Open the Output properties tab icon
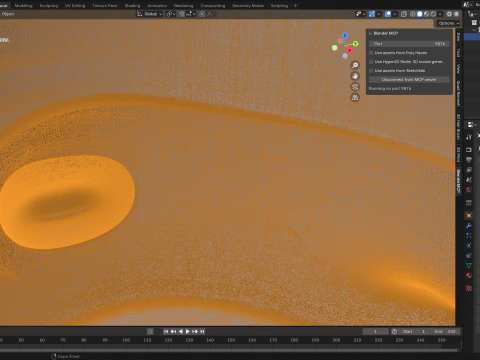The height and width of the screenshot is (360, 480). (469, 160)
